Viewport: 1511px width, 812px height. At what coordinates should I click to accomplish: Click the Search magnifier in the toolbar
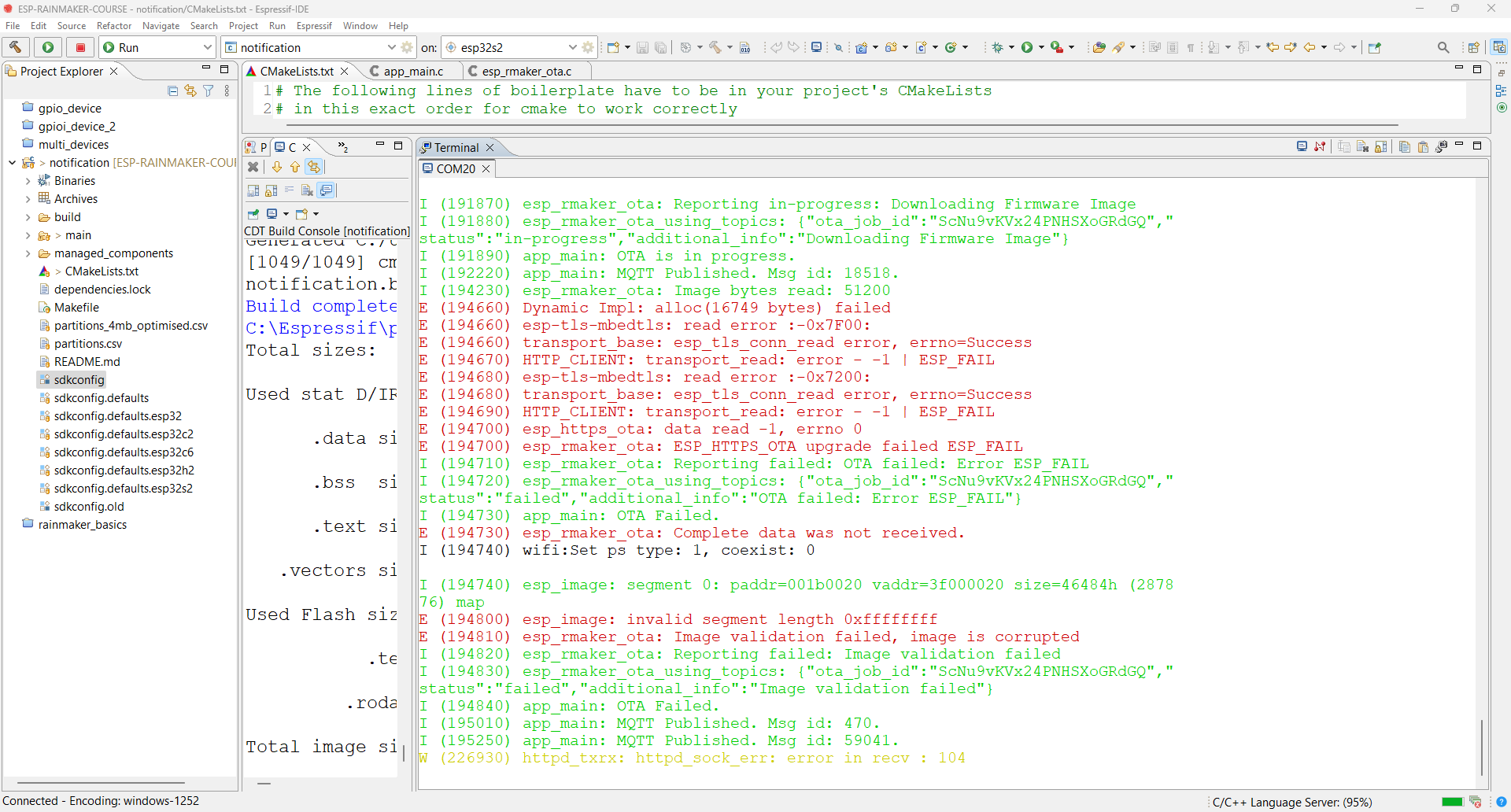(1443, 47)
